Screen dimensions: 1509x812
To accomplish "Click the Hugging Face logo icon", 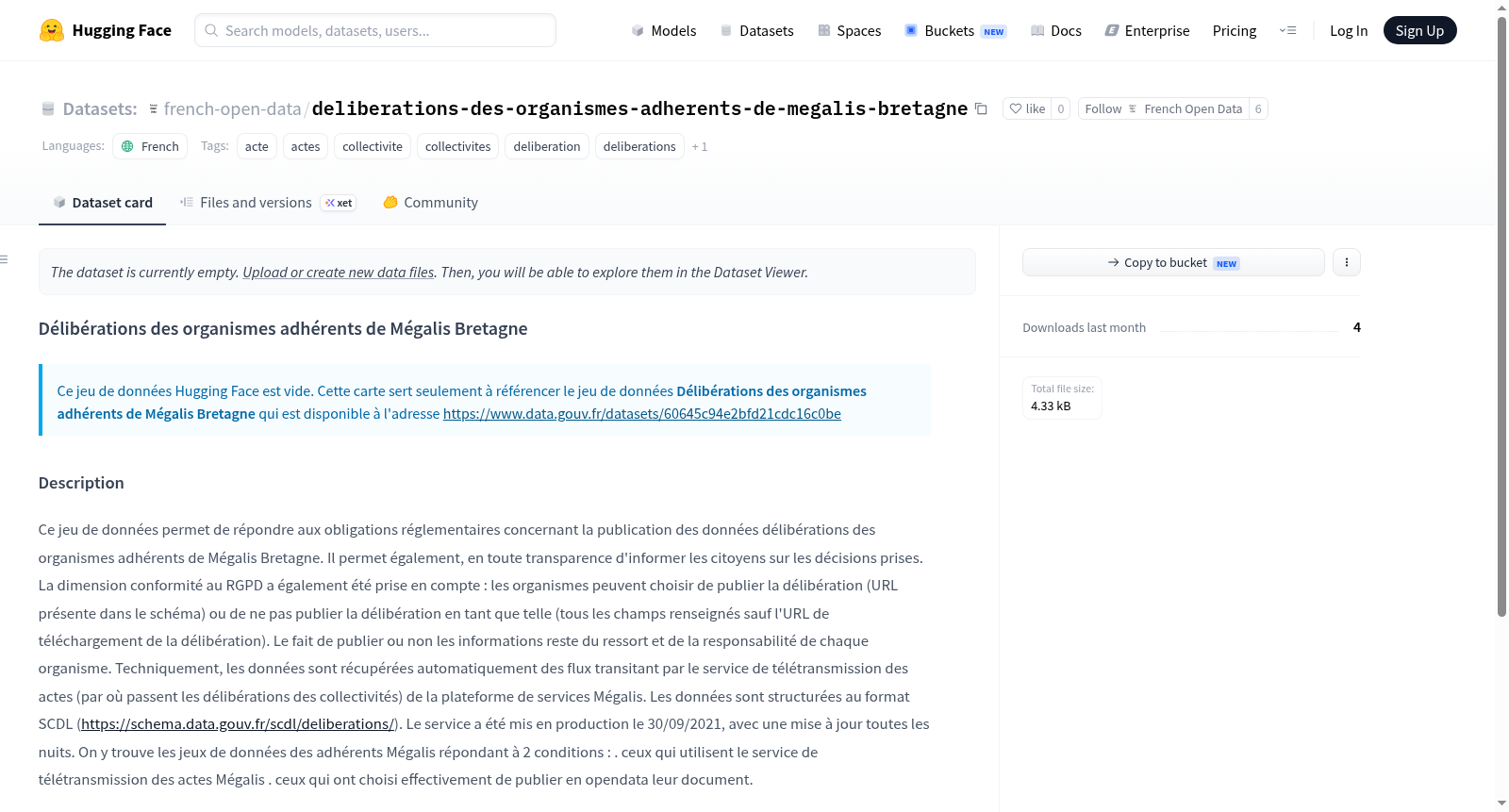I will [x=52, y=30].
